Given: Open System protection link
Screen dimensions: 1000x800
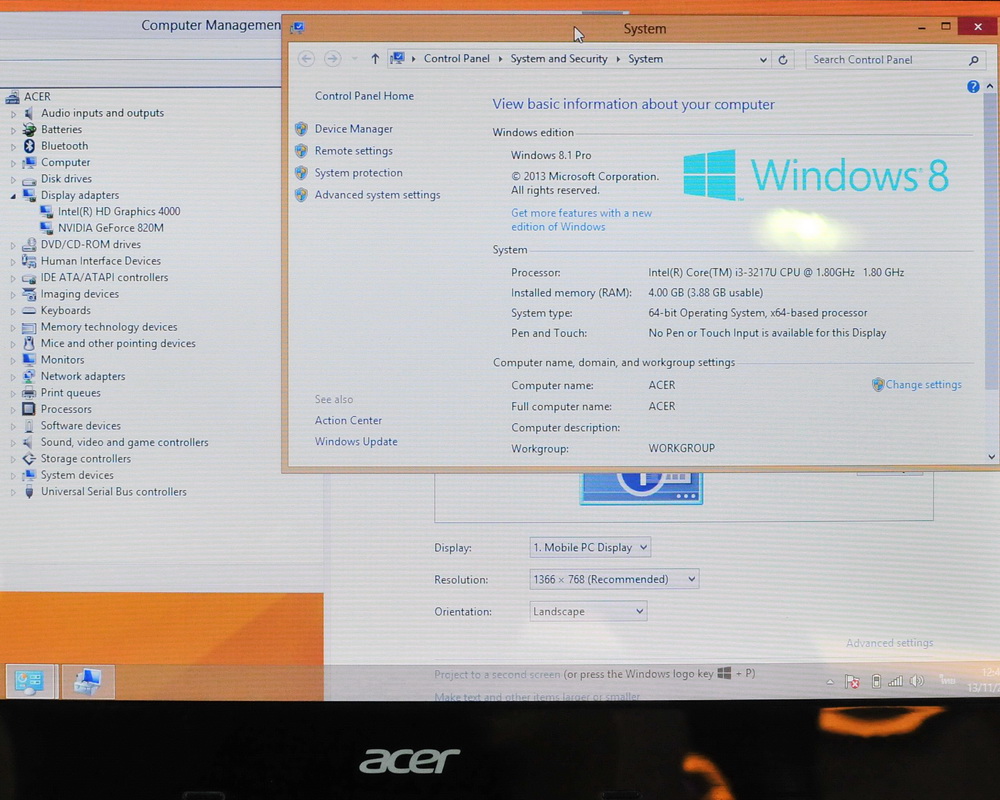Looking at the screenshot, I should click(358, 173).
